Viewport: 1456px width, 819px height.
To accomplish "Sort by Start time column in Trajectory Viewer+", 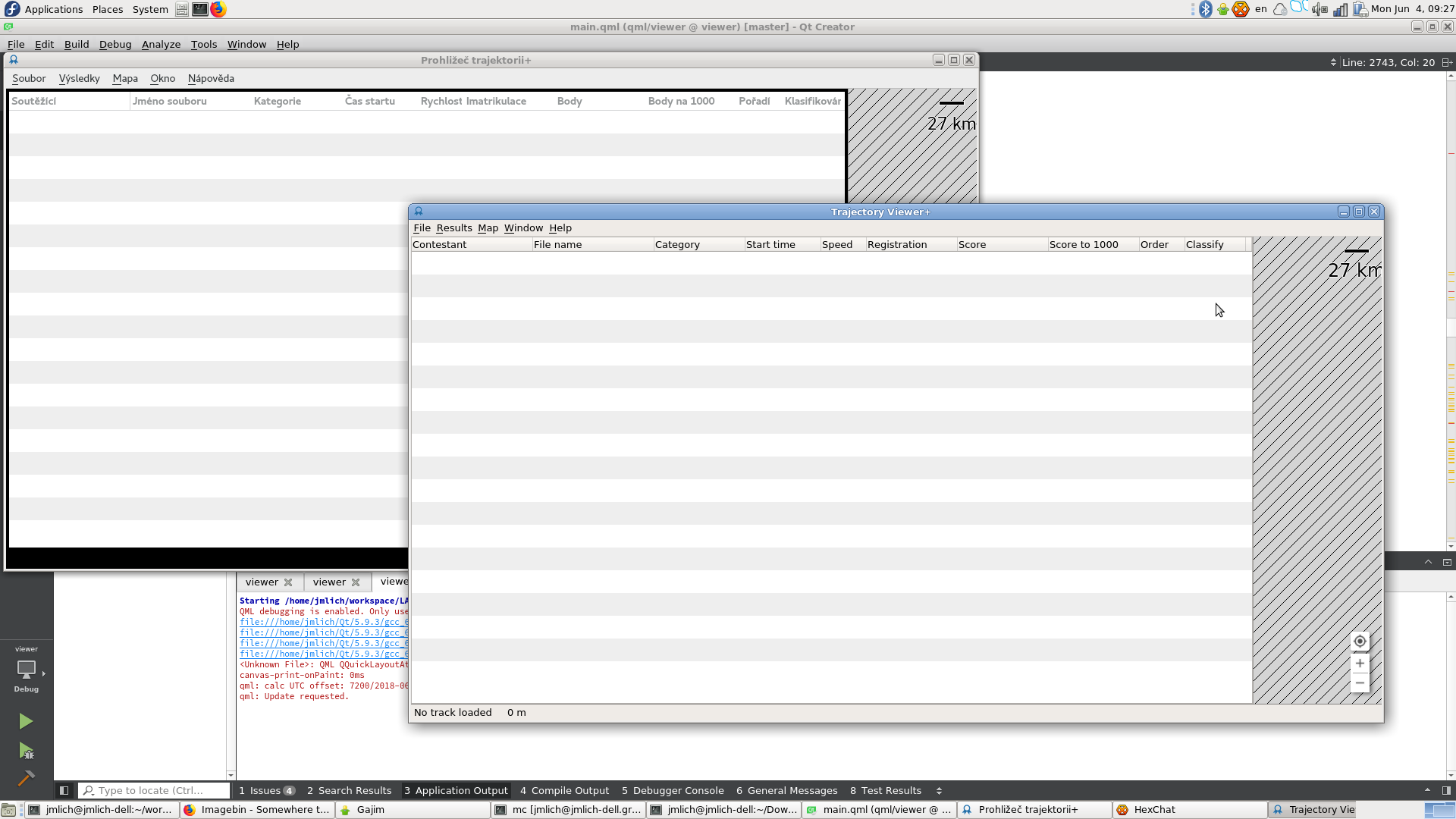I will (x=782, y=244).
